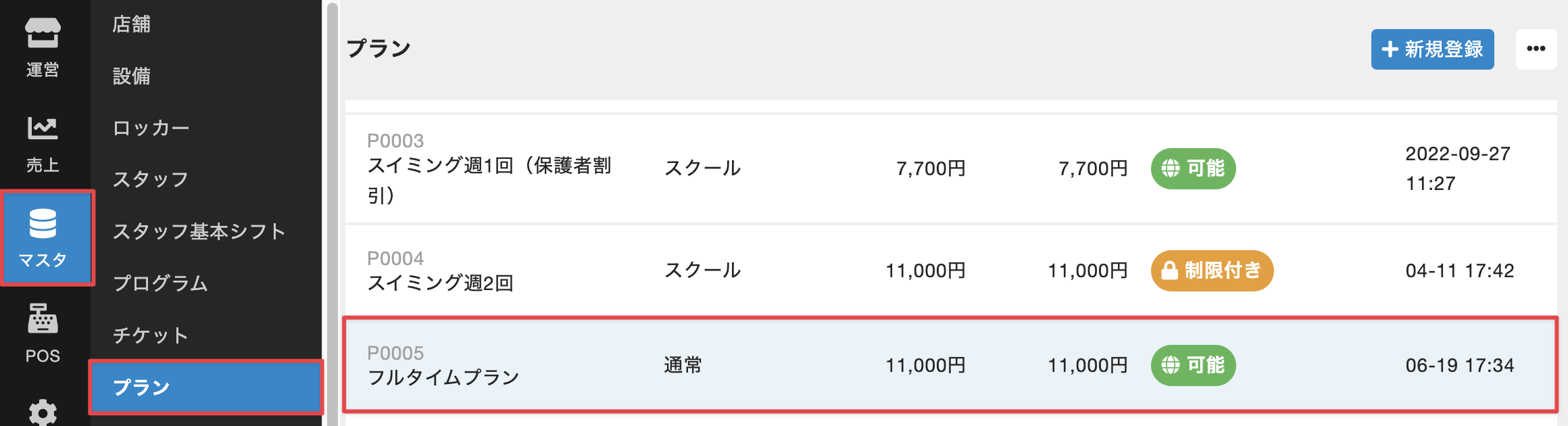Open the プログラム menu item
This screenshot has width=1568, height=426.
160,283
